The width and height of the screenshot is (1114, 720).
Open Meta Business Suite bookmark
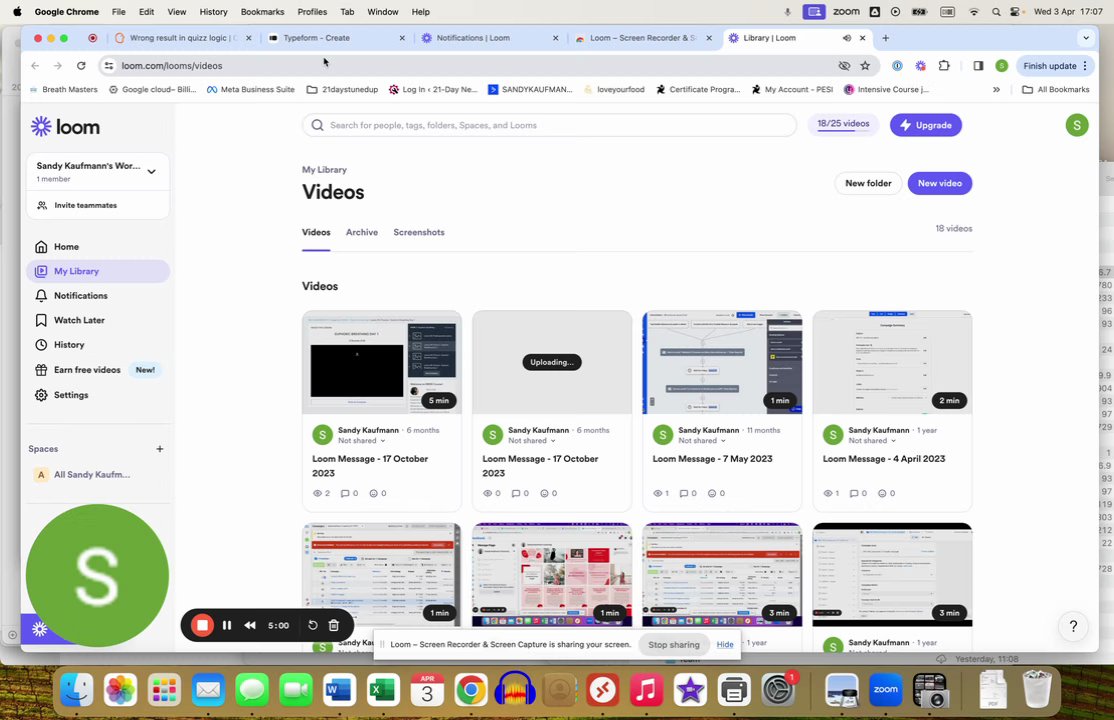251,90
